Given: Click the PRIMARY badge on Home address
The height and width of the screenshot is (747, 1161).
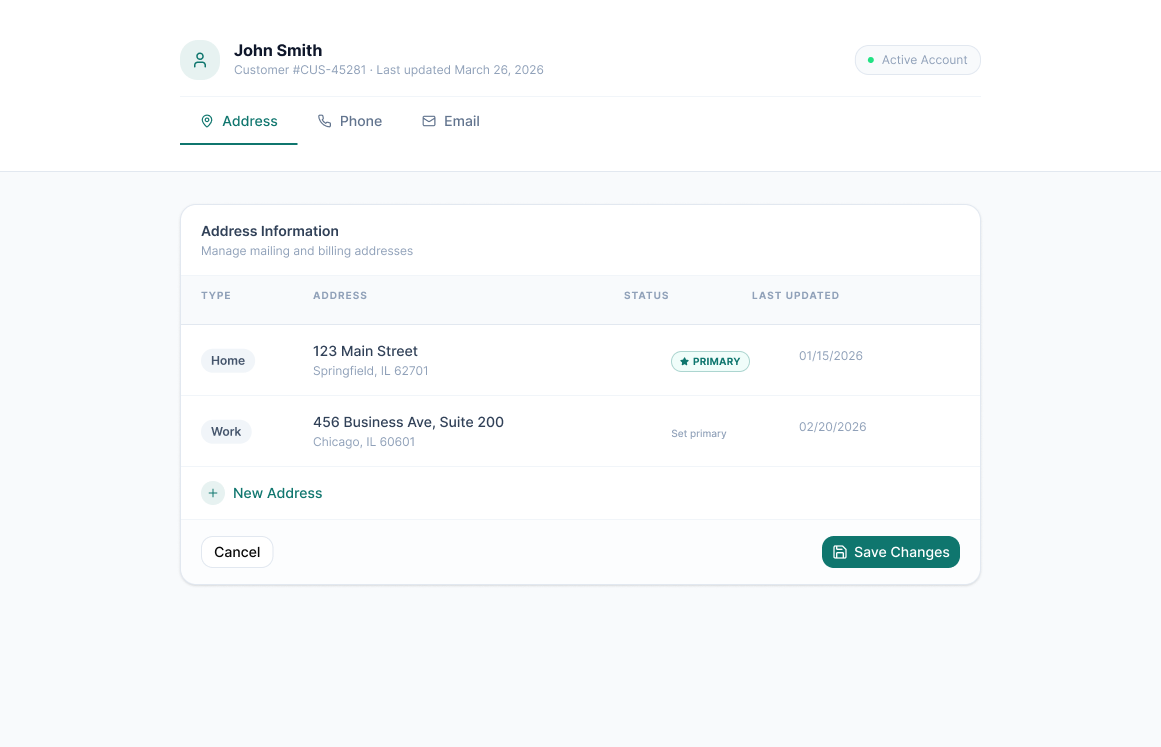Looking at the screenshot, I should pyautogui.click(x=710, y=361).
